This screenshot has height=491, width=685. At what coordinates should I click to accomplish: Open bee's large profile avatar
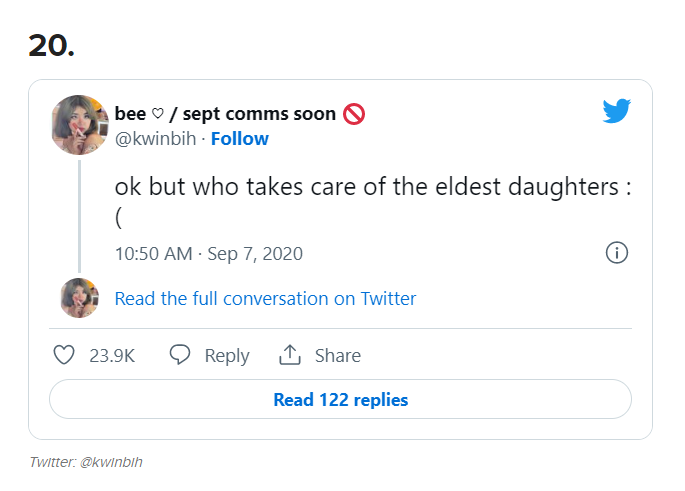point(80,125)
